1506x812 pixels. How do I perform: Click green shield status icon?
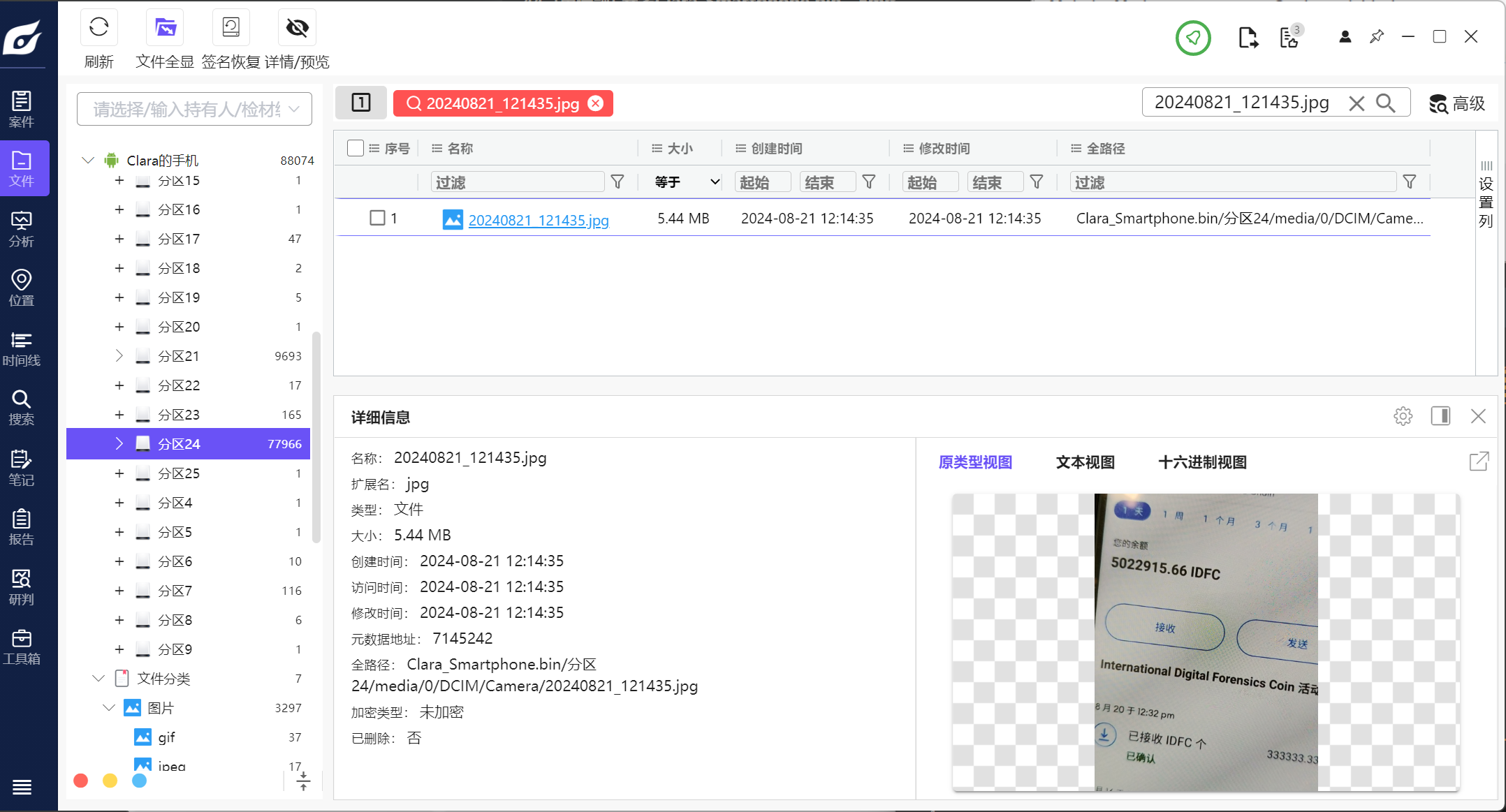[1192, 38]
